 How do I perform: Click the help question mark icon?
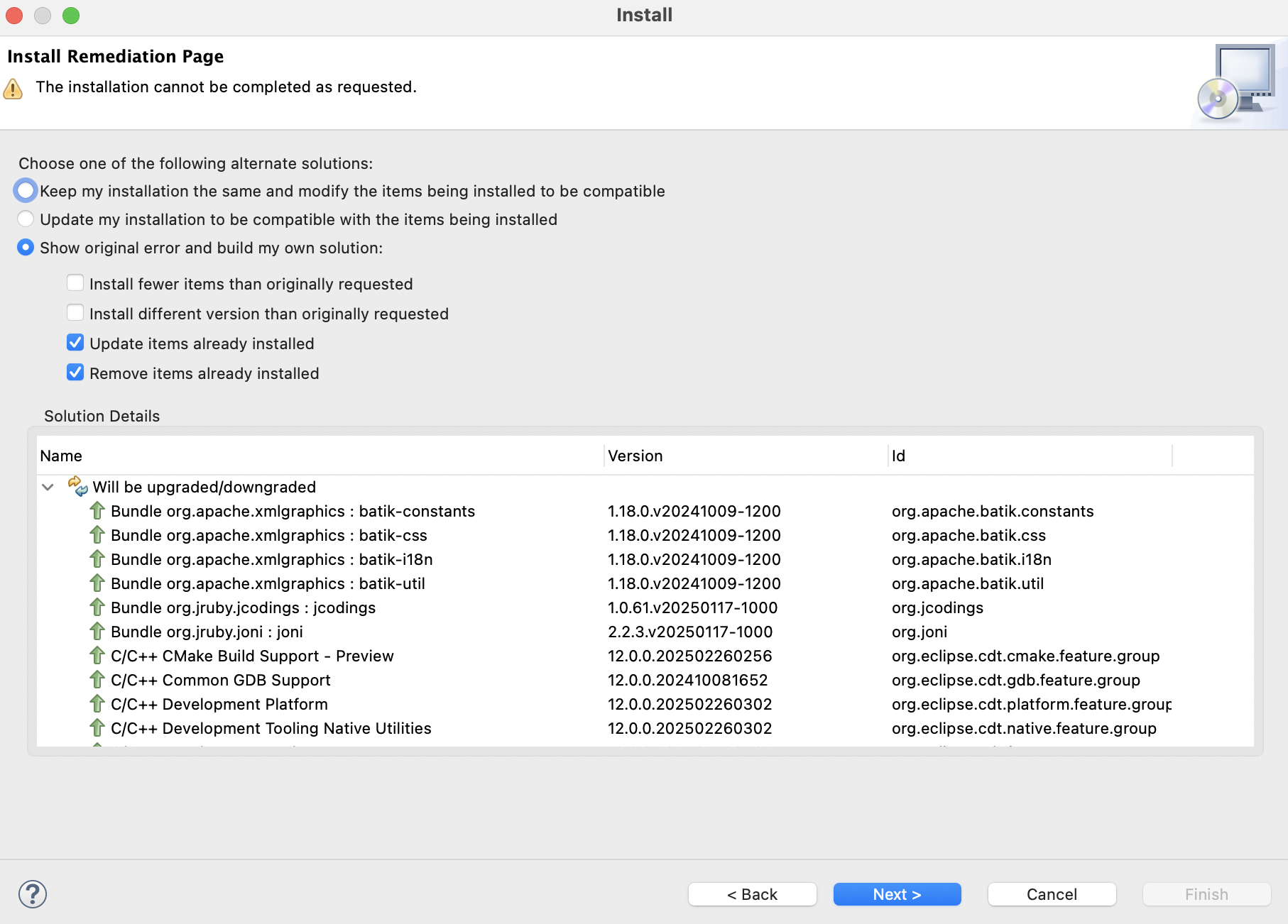pyautogui.click(x=33, y=894)
